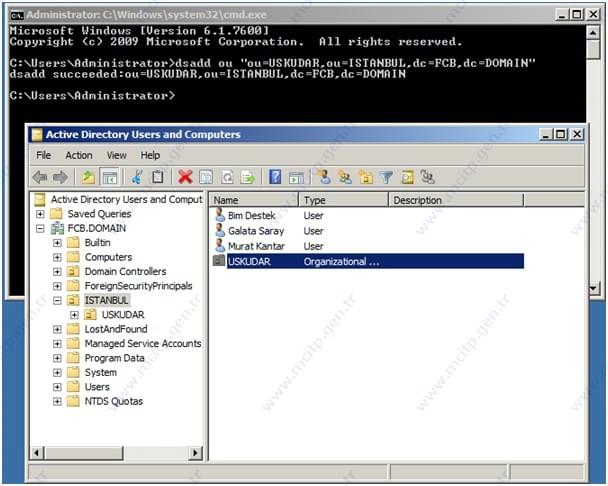Screen dimensions: 608x486
Task: Expand the Saved Queries node
Action: 40,214
